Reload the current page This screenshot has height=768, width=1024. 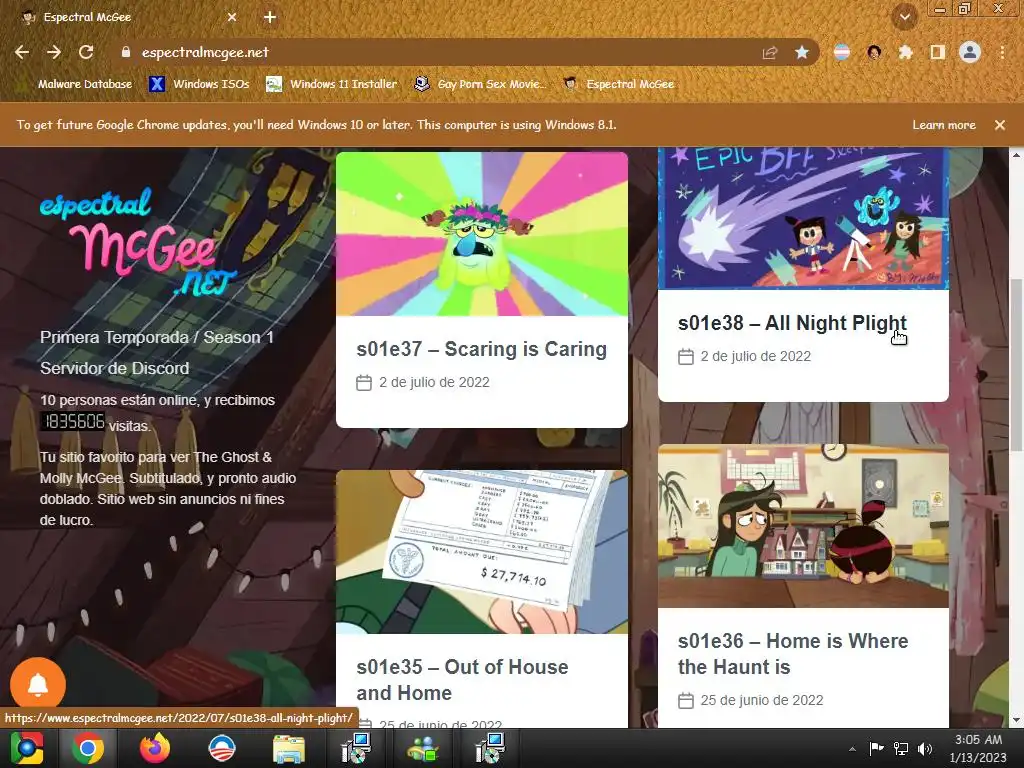pos(86,52)
